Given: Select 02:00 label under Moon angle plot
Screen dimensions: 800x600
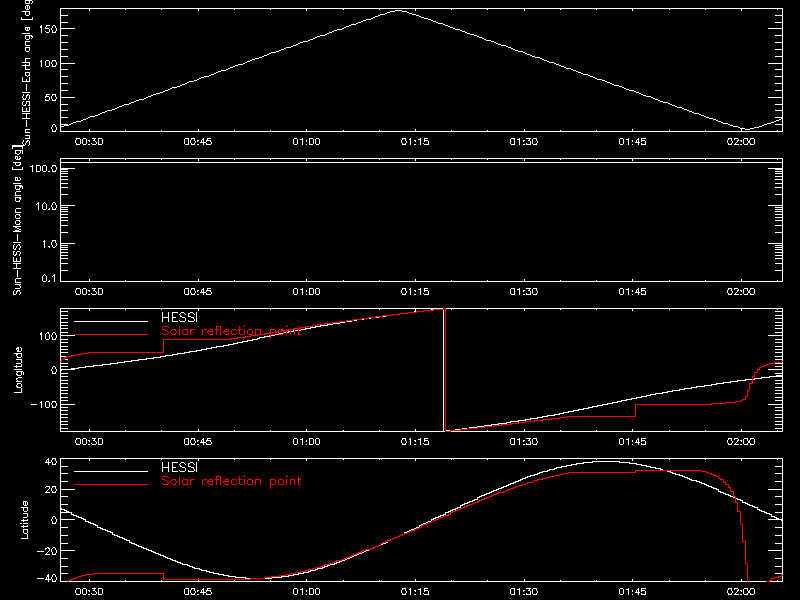Looking at the screenshot, I should 741,291.
